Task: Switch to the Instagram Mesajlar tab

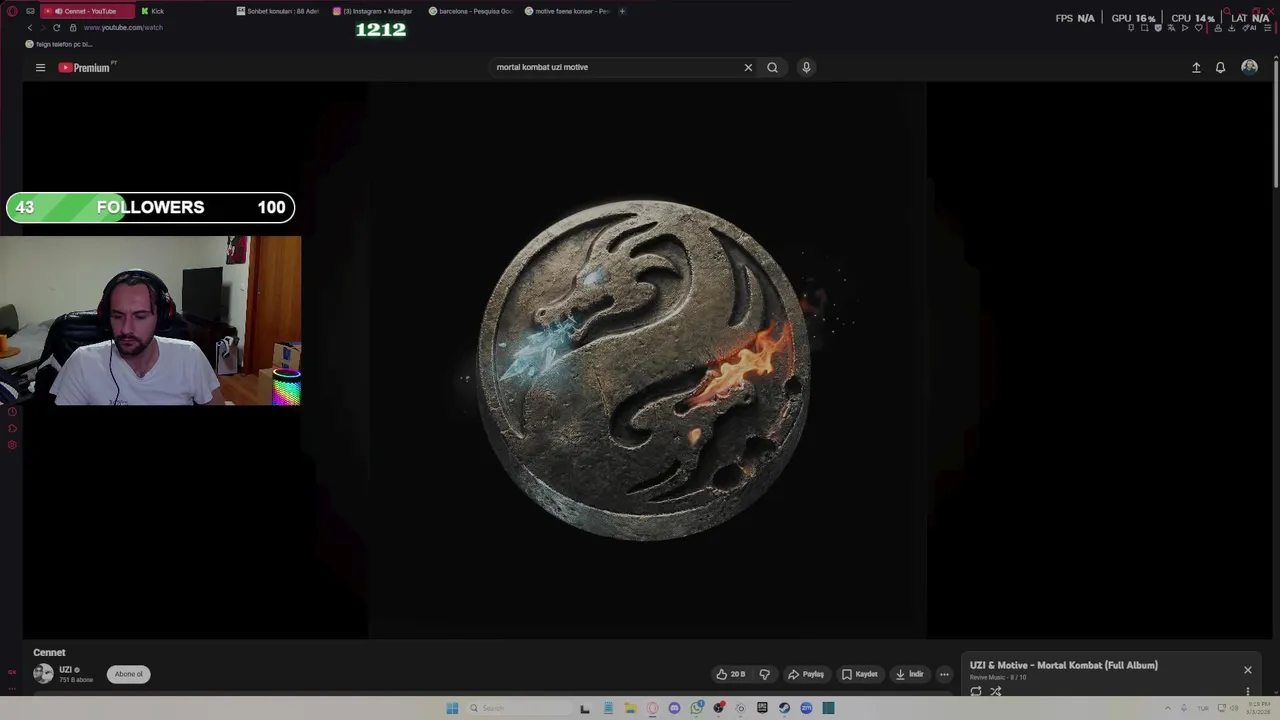Action: pyautogui.click(x=376, y=11)
